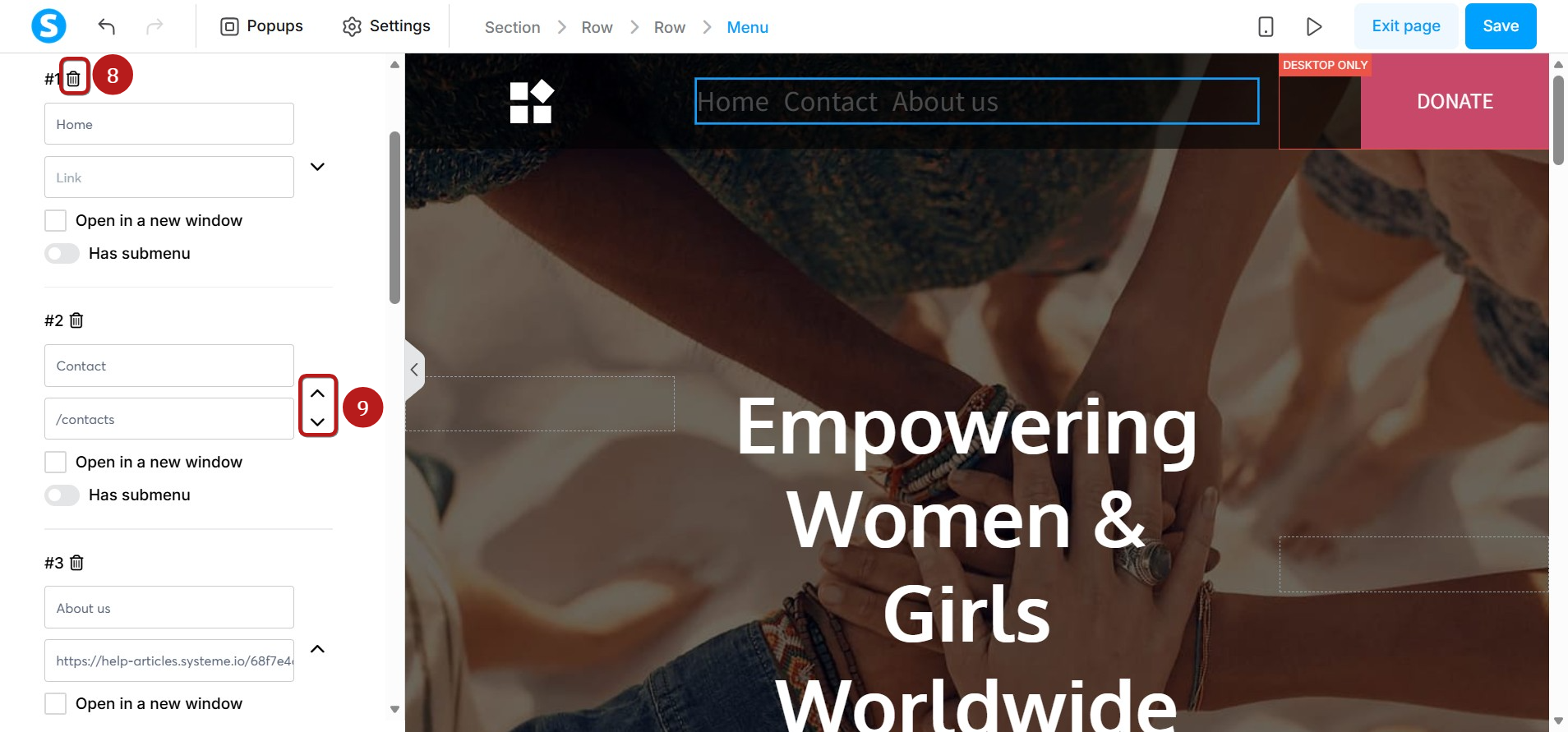Collapse the left settings panel arrow
Image resolution: width=1568 pixels, height=732 pixels.
[x=414, y=370]
